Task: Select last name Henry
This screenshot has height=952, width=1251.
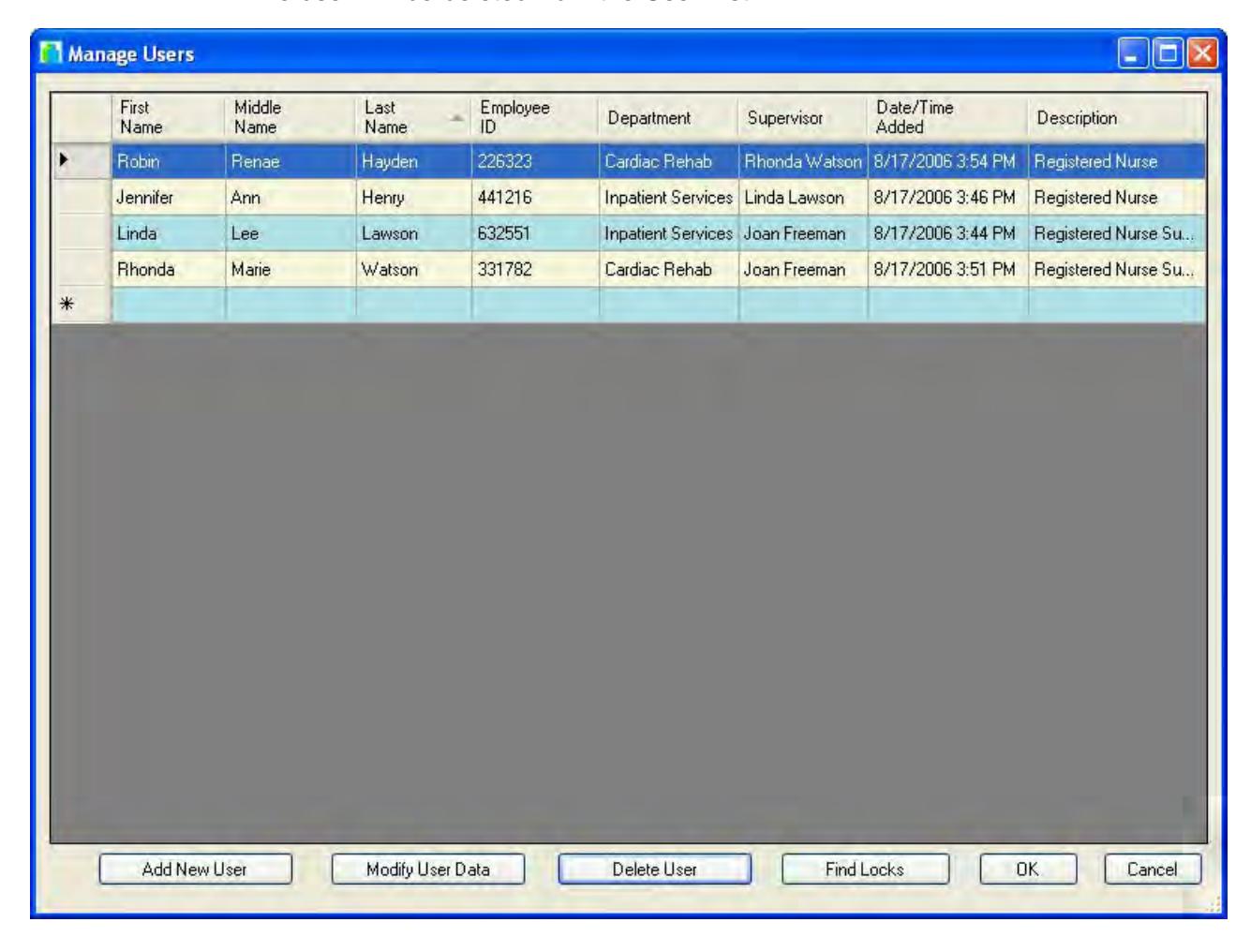Action: [x=414, y=198]
